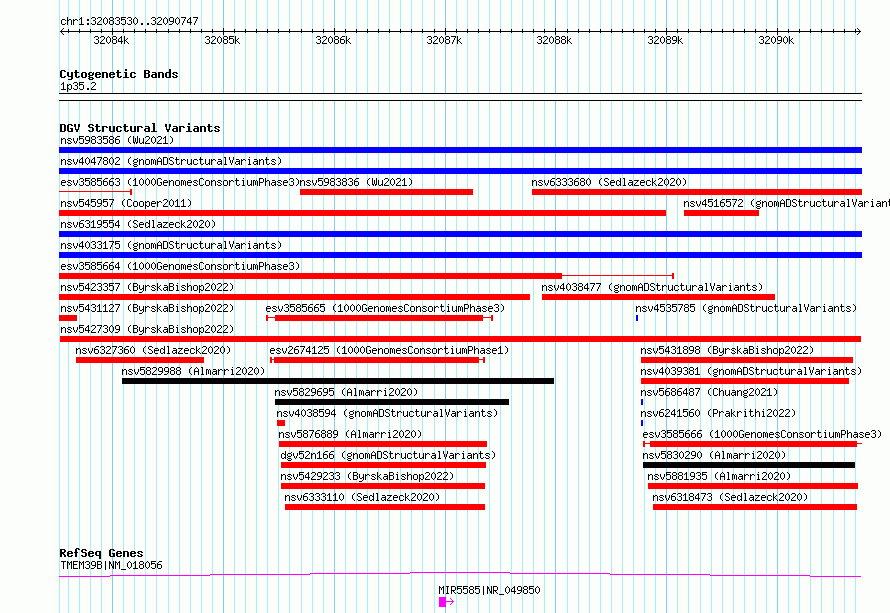Click nsv5830290 (Almarri2020) label
The width and height of the screenshot is (890, 613).
[x=714, y=455]
